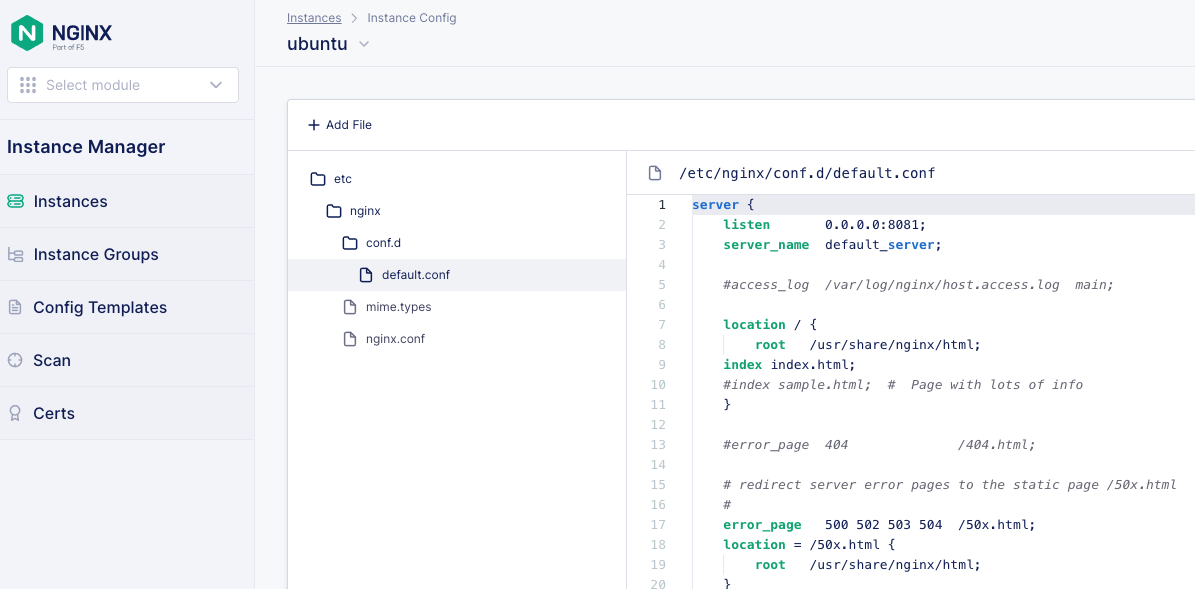The width and height of the screenshot is (1195, 589).
Task: Click the grid icon in Select module
Action: coord(28,85)
